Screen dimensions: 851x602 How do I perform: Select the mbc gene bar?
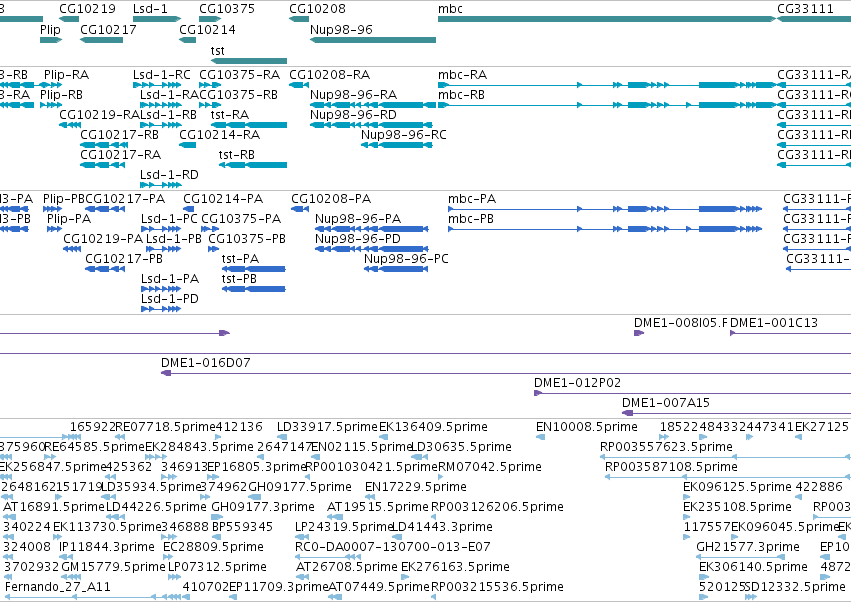pos(607,19)
